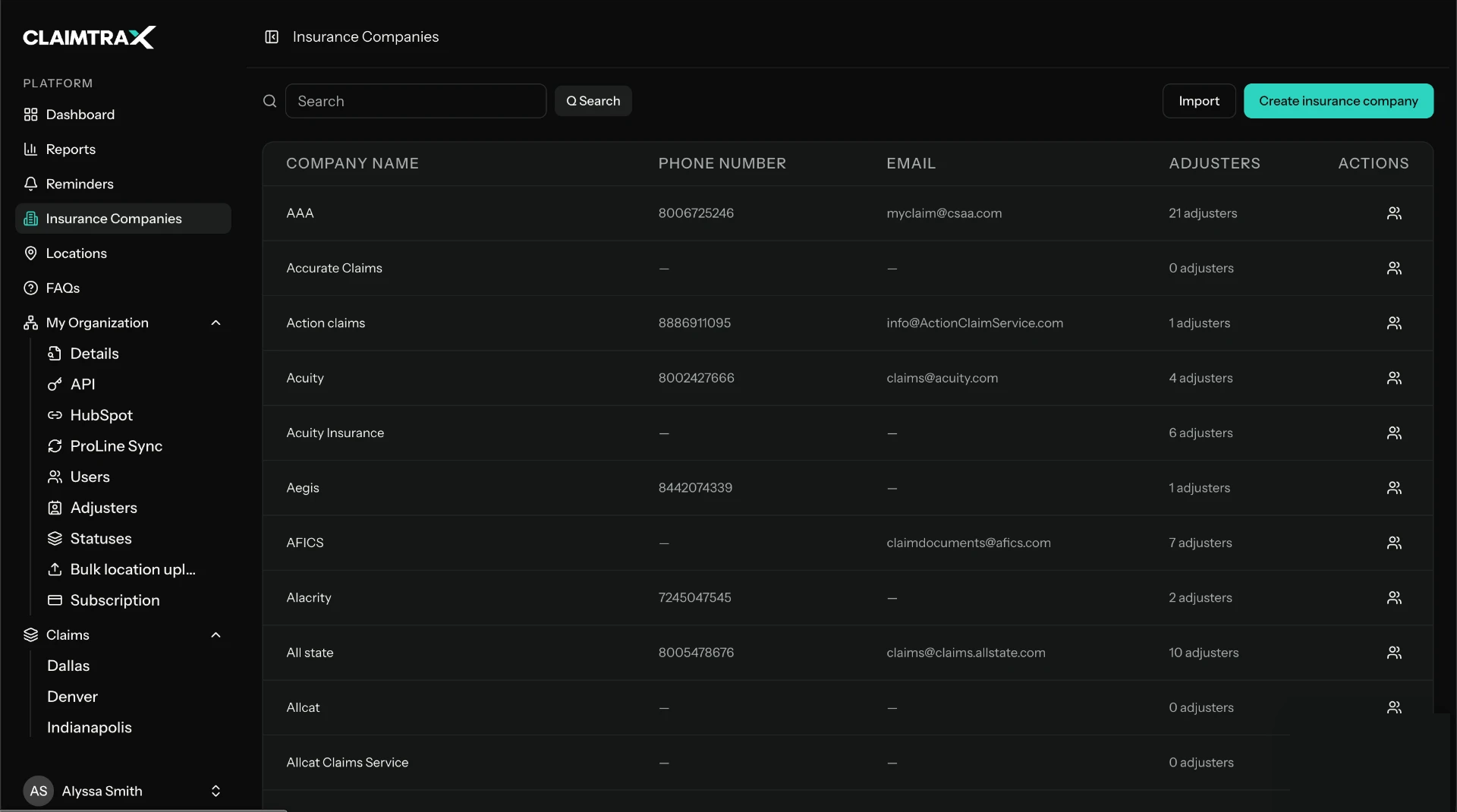Viewport: 1457px width, 812px height.
Task: View adjusters icon for Alacrity row
Action: (1394, 598)
